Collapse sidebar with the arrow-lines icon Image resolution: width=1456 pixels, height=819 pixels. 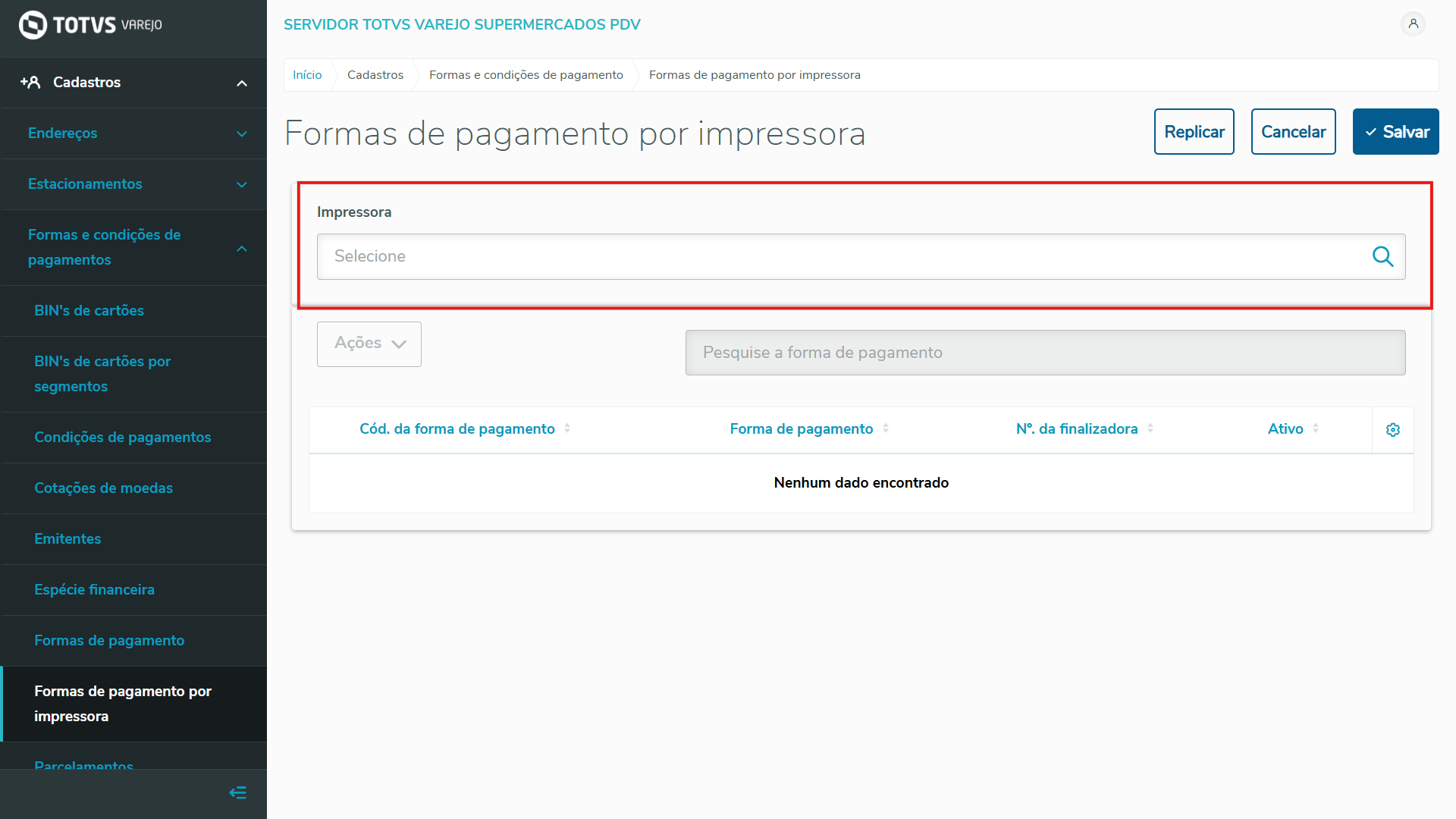[237, 792]
